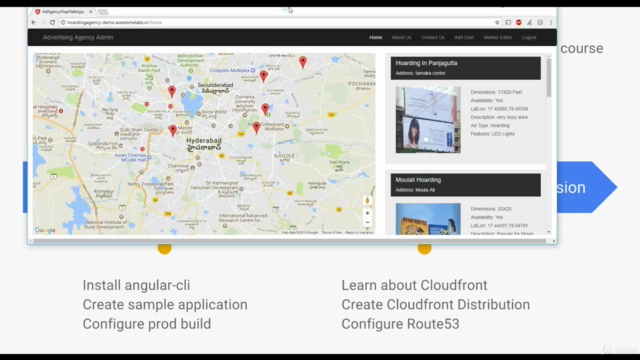Click the Snow World place marker
Screen dimensions: 640x360
coord(199,114)
